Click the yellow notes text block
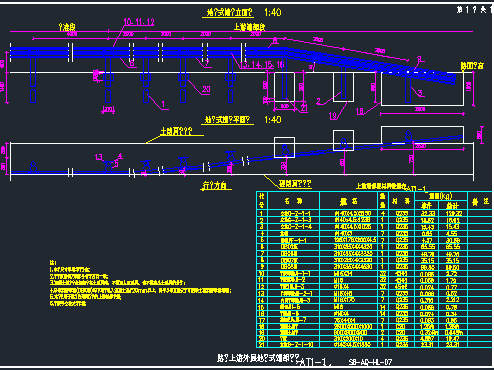Screen dimensions: 494x370 pos(140,283)
